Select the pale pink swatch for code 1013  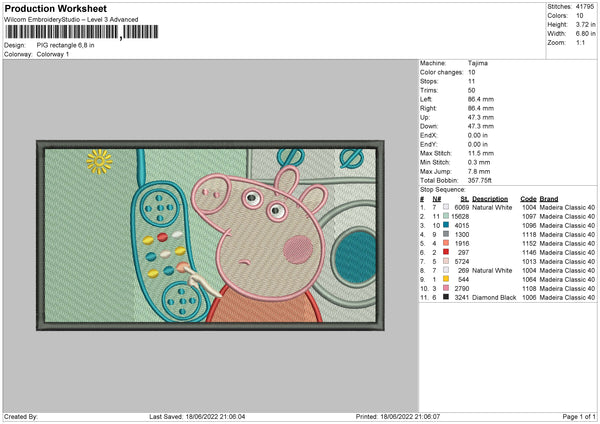click(x=446, y=261)
